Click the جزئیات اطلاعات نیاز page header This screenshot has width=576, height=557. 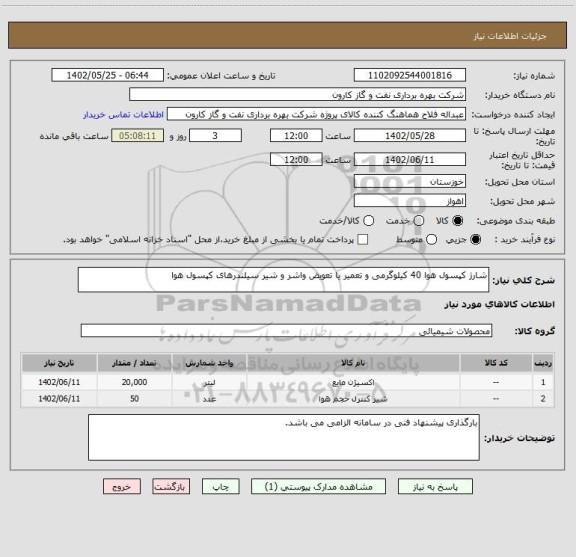click(510, 36)
